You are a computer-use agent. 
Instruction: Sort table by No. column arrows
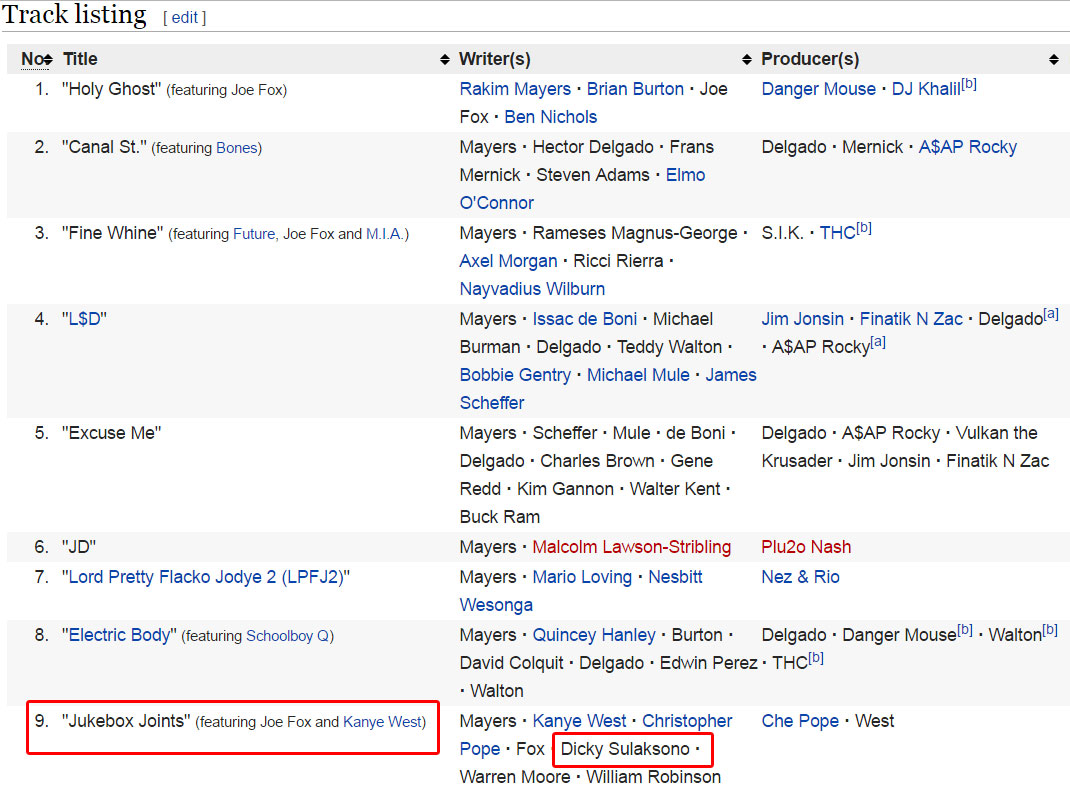pyautogui.click(x=47, y=60)
